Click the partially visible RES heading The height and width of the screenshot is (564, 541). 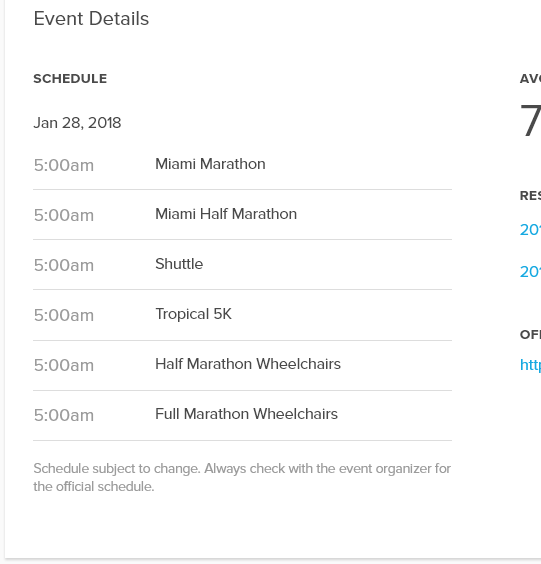[x=530, y=196]
